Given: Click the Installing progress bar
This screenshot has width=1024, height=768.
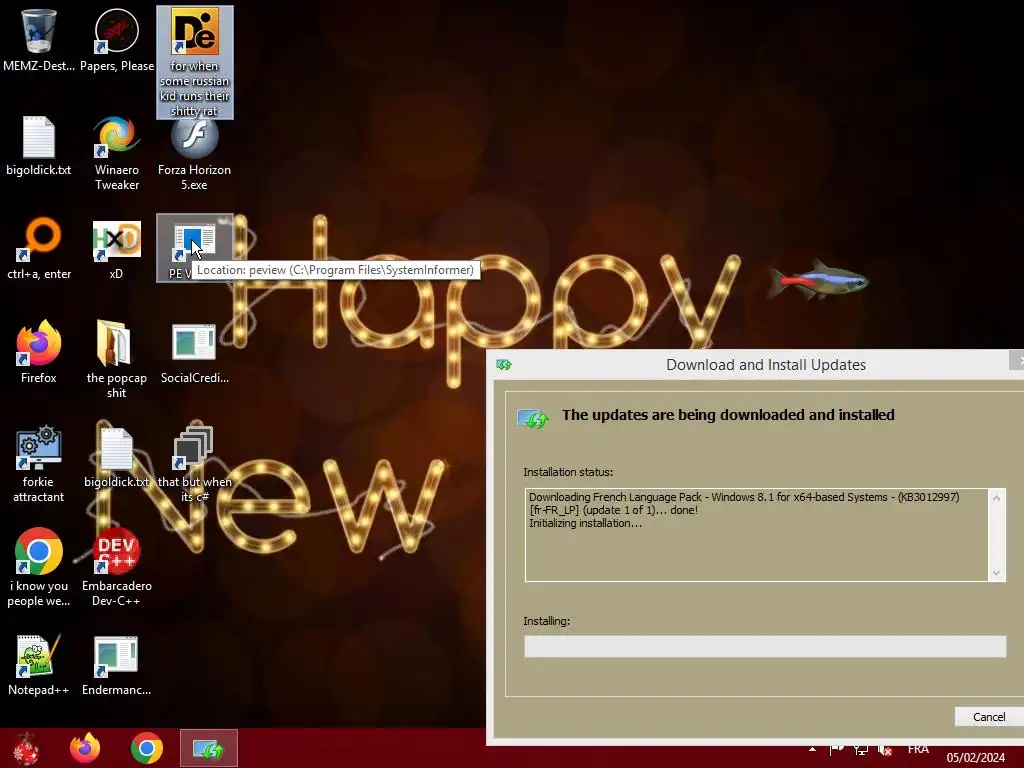Looking at the screenshot, I should click(765, 647).
